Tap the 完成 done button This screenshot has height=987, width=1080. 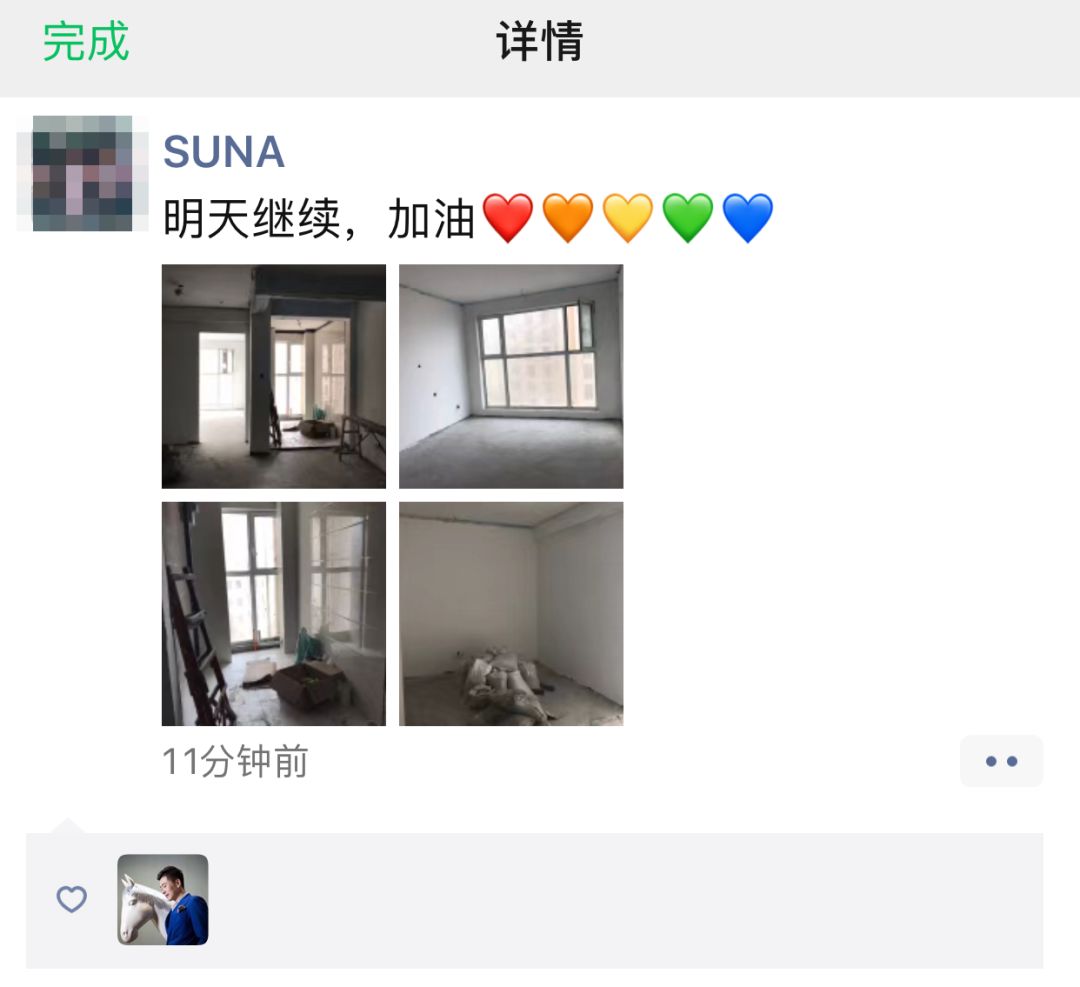(86, 41)
